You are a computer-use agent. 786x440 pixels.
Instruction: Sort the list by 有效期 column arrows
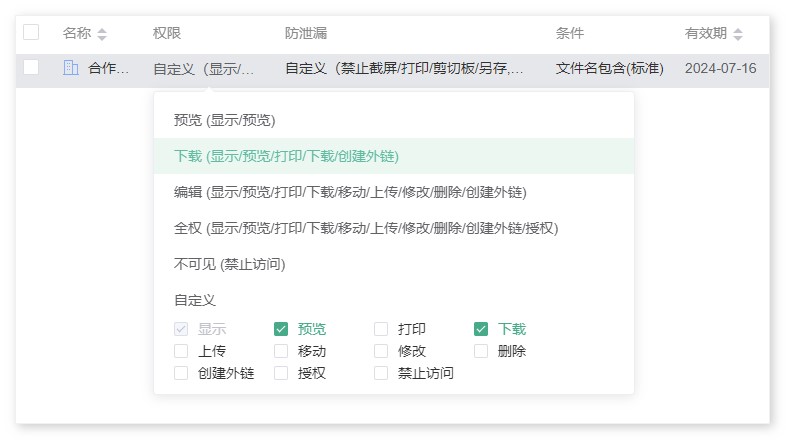pyautogui.click(x=738, y=34)
